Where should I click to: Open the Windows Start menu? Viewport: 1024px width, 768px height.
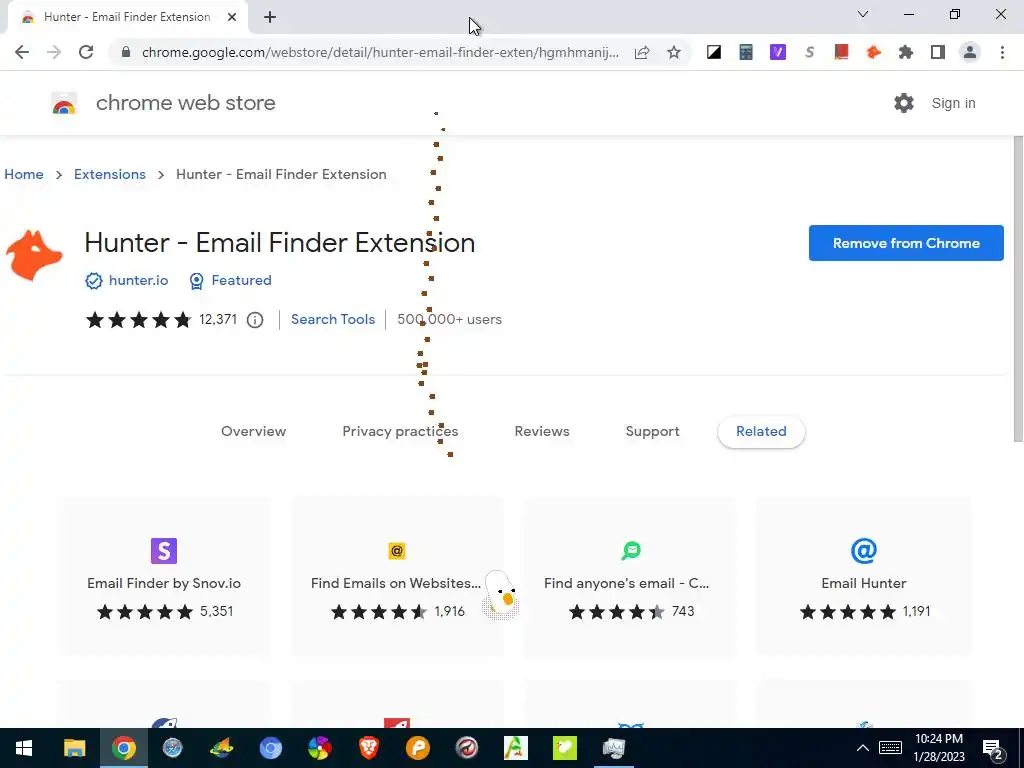[x=24, y=748]
